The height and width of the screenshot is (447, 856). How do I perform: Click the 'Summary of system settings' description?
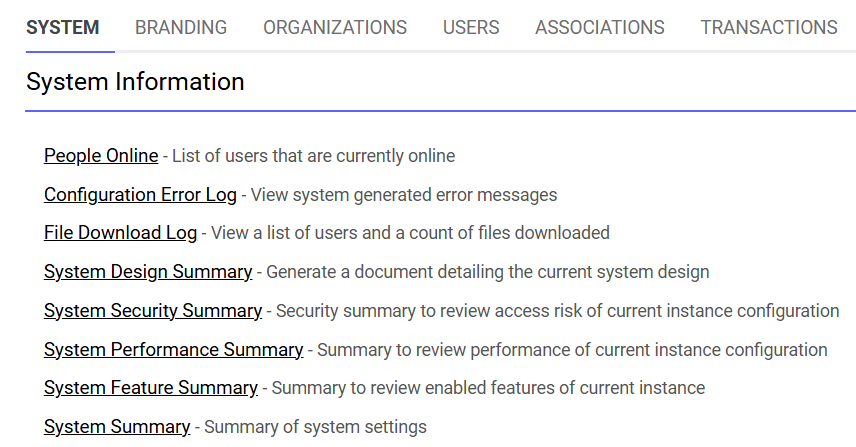(315, 427)
